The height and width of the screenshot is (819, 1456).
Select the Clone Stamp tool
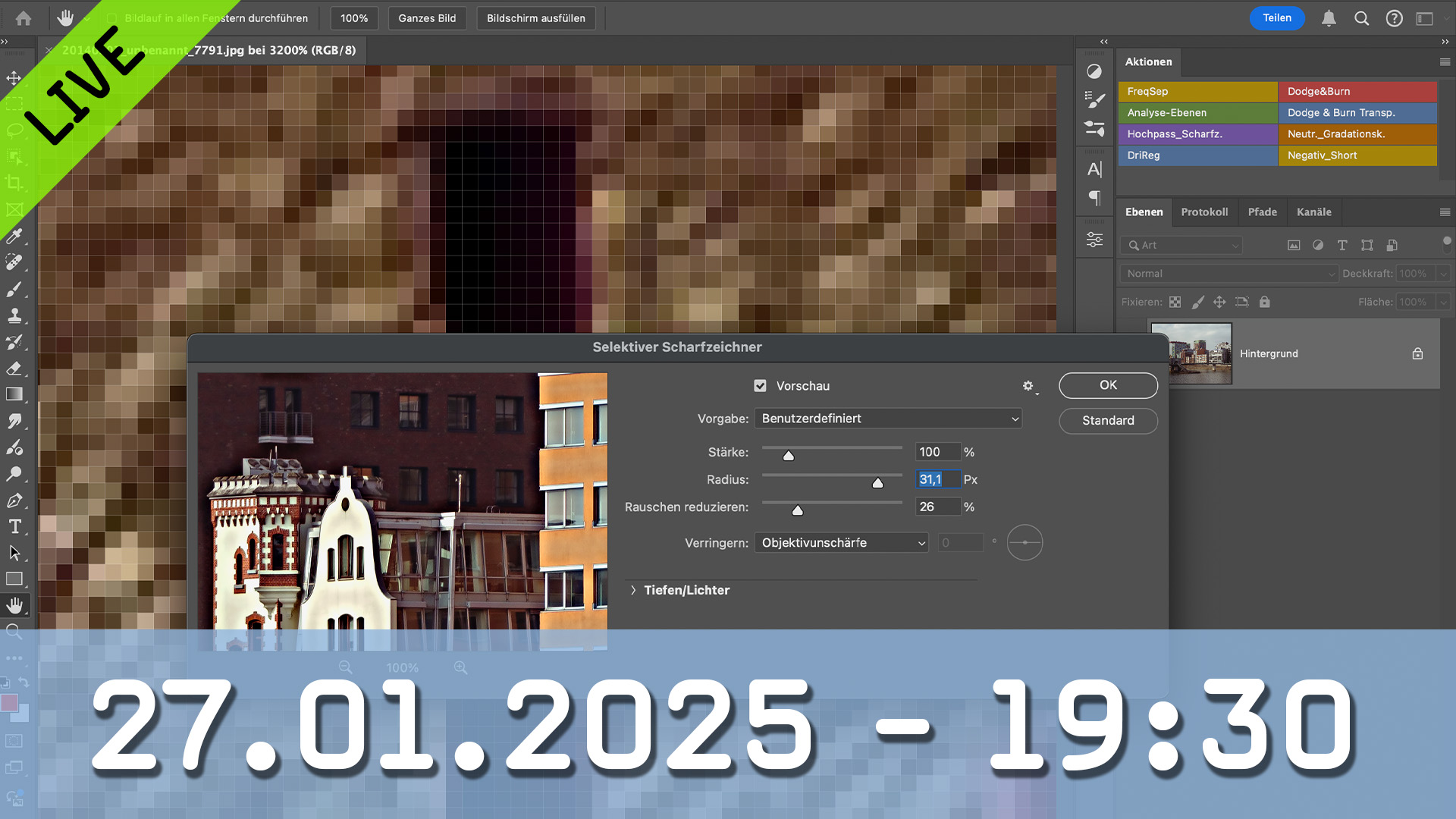click(x=14, y=315)
